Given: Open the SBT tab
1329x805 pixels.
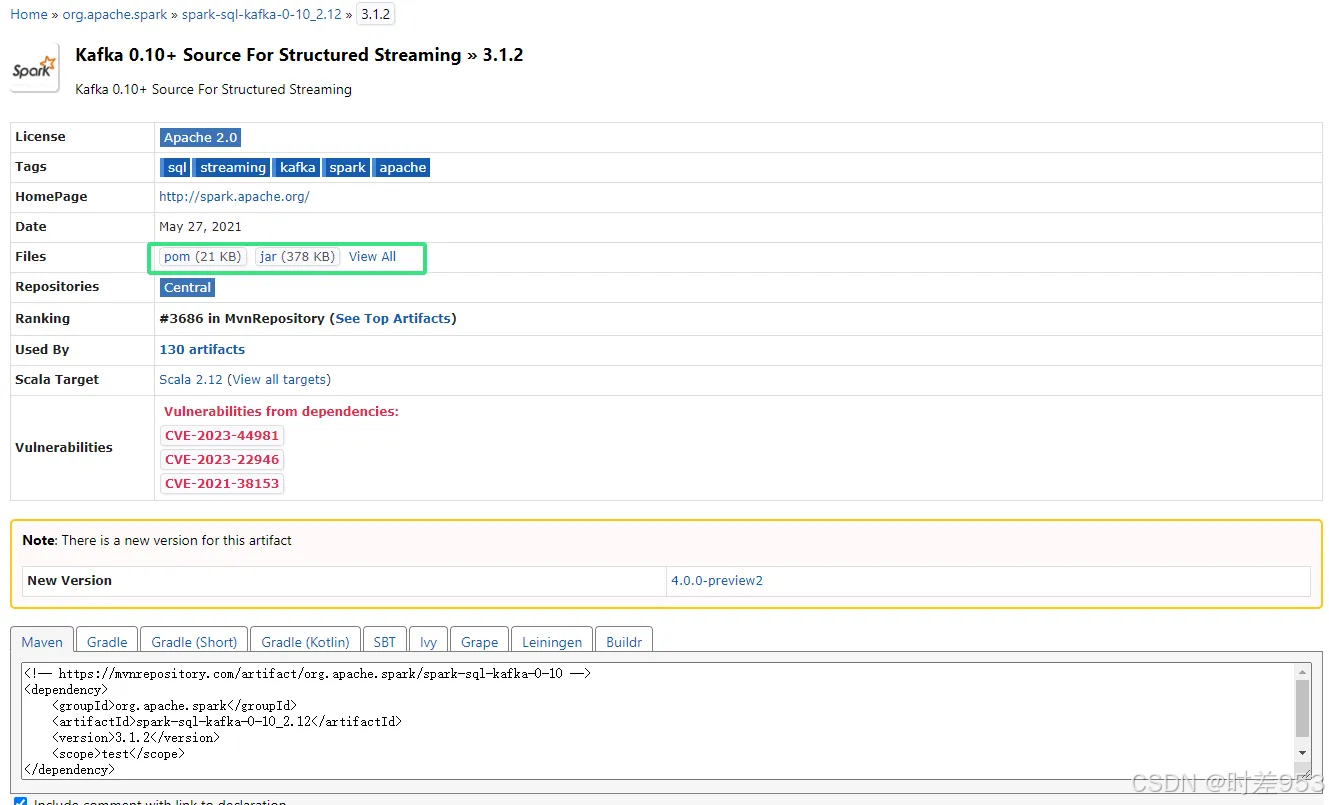Looking at the screenshot, I should pos(384,641).
